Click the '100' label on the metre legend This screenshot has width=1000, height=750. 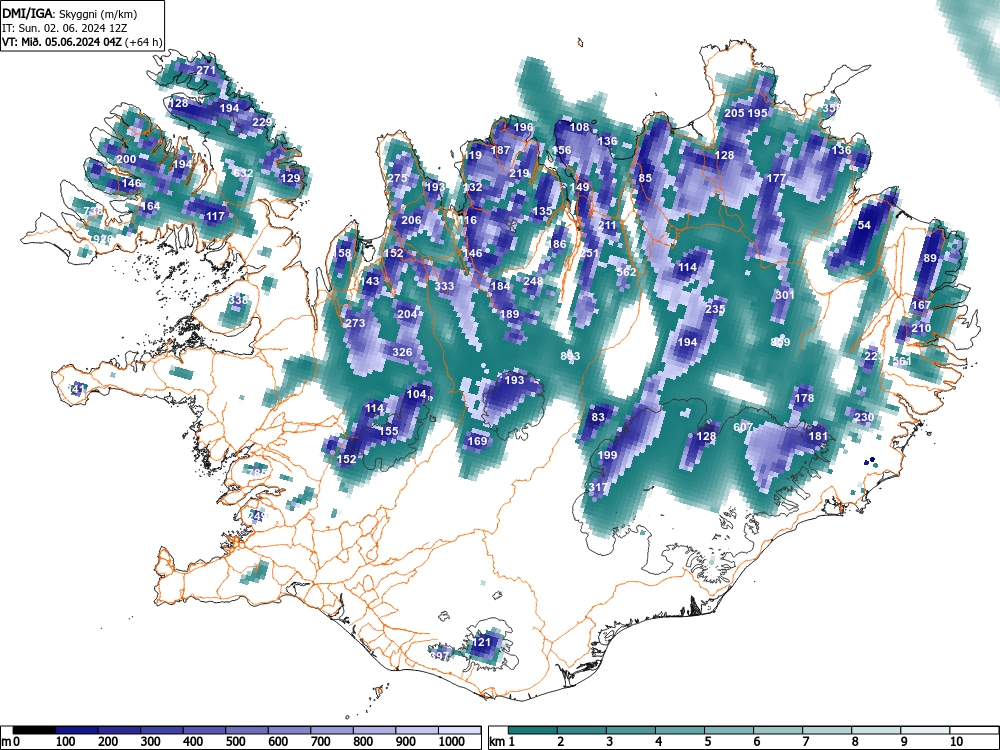[x=66, y=742]
